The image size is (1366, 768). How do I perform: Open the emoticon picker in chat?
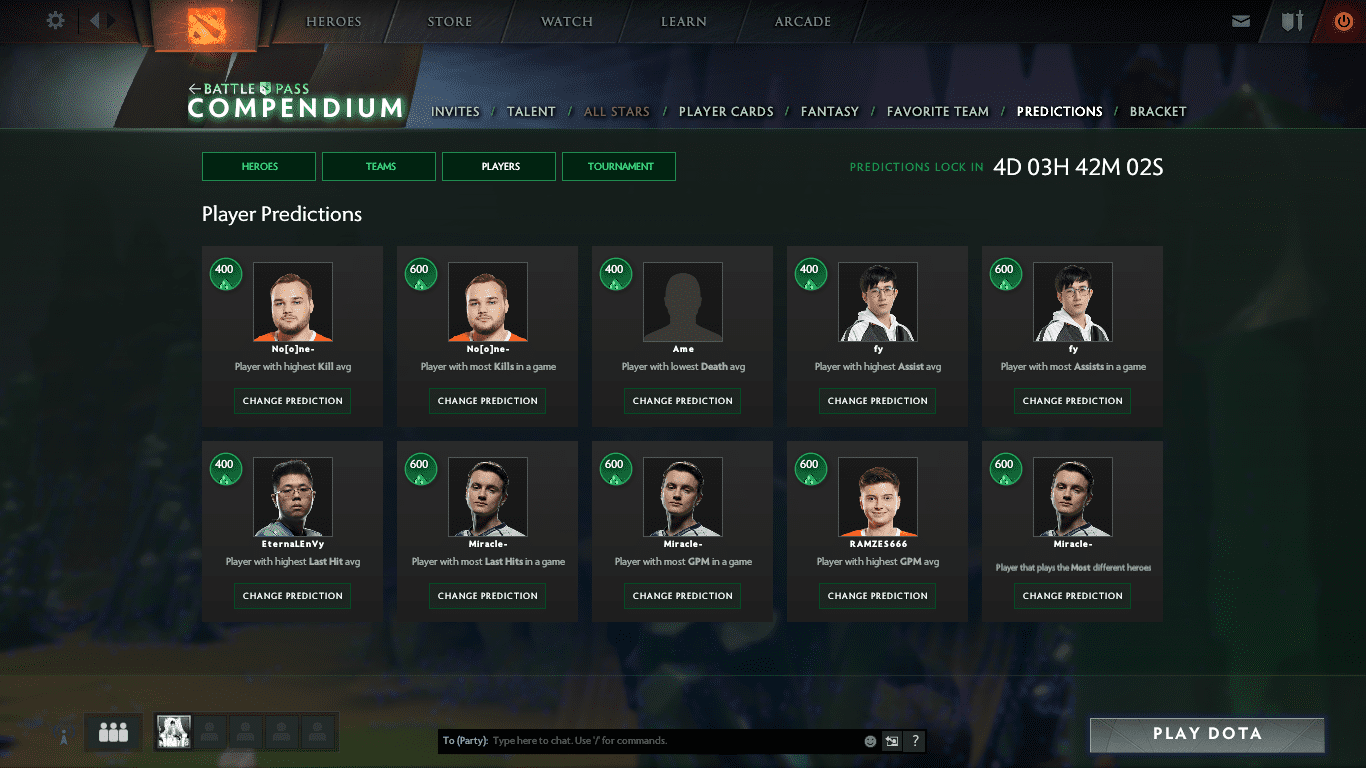tap(870, 741)
